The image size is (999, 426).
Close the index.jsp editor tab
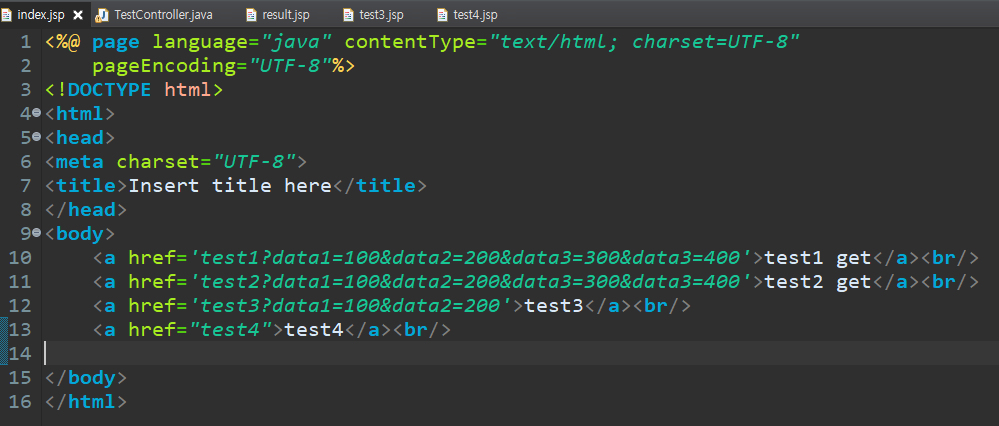pos(78,15)
